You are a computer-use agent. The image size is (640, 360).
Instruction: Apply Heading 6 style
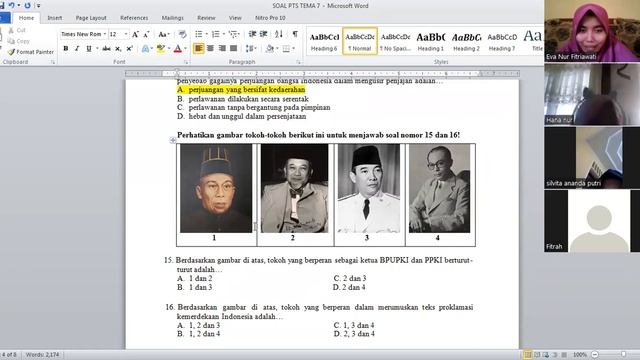click(x=324, y=42)
